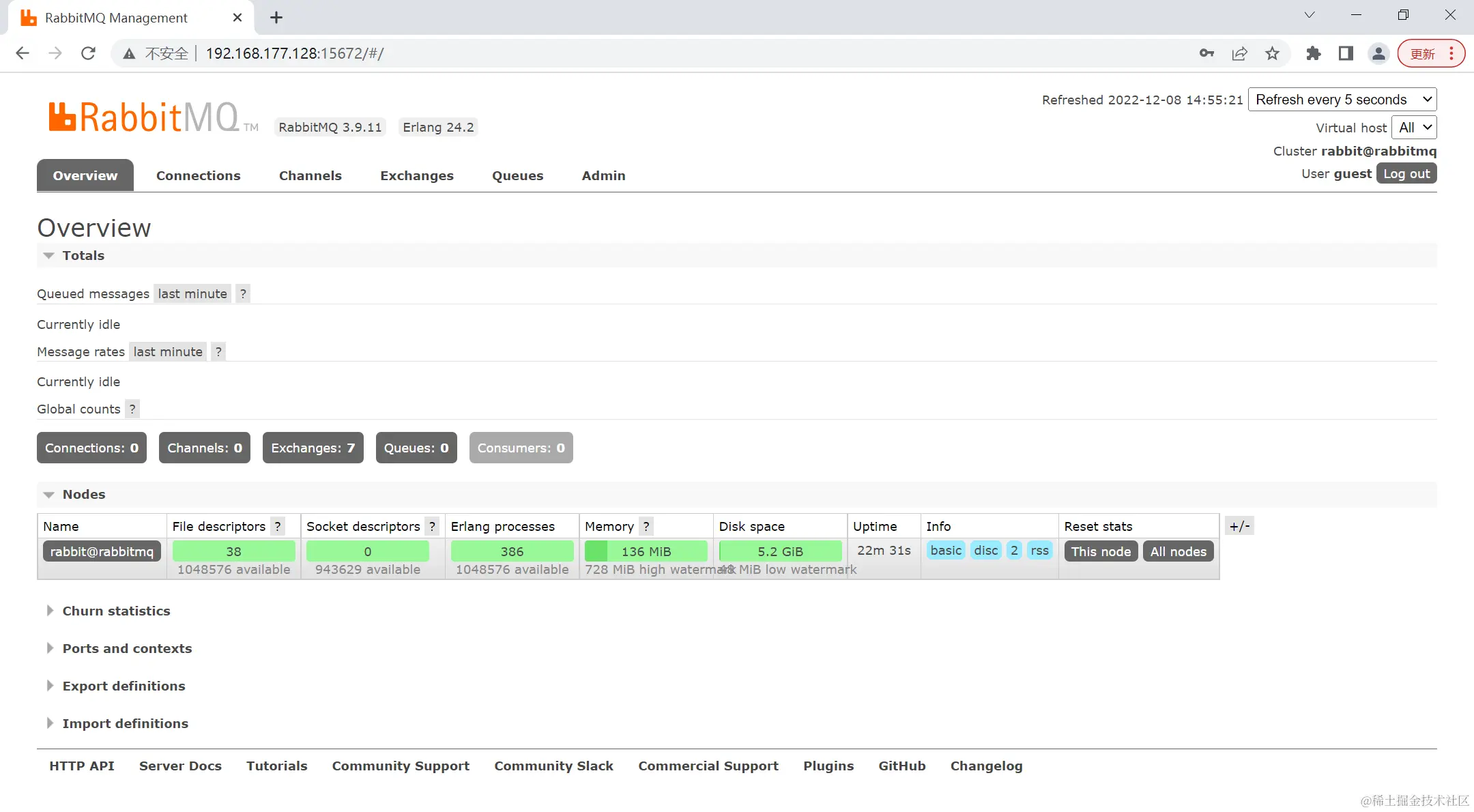1474x812 pixels.
Task: Switch to the Exchanges tab
Action: [417, 175]
